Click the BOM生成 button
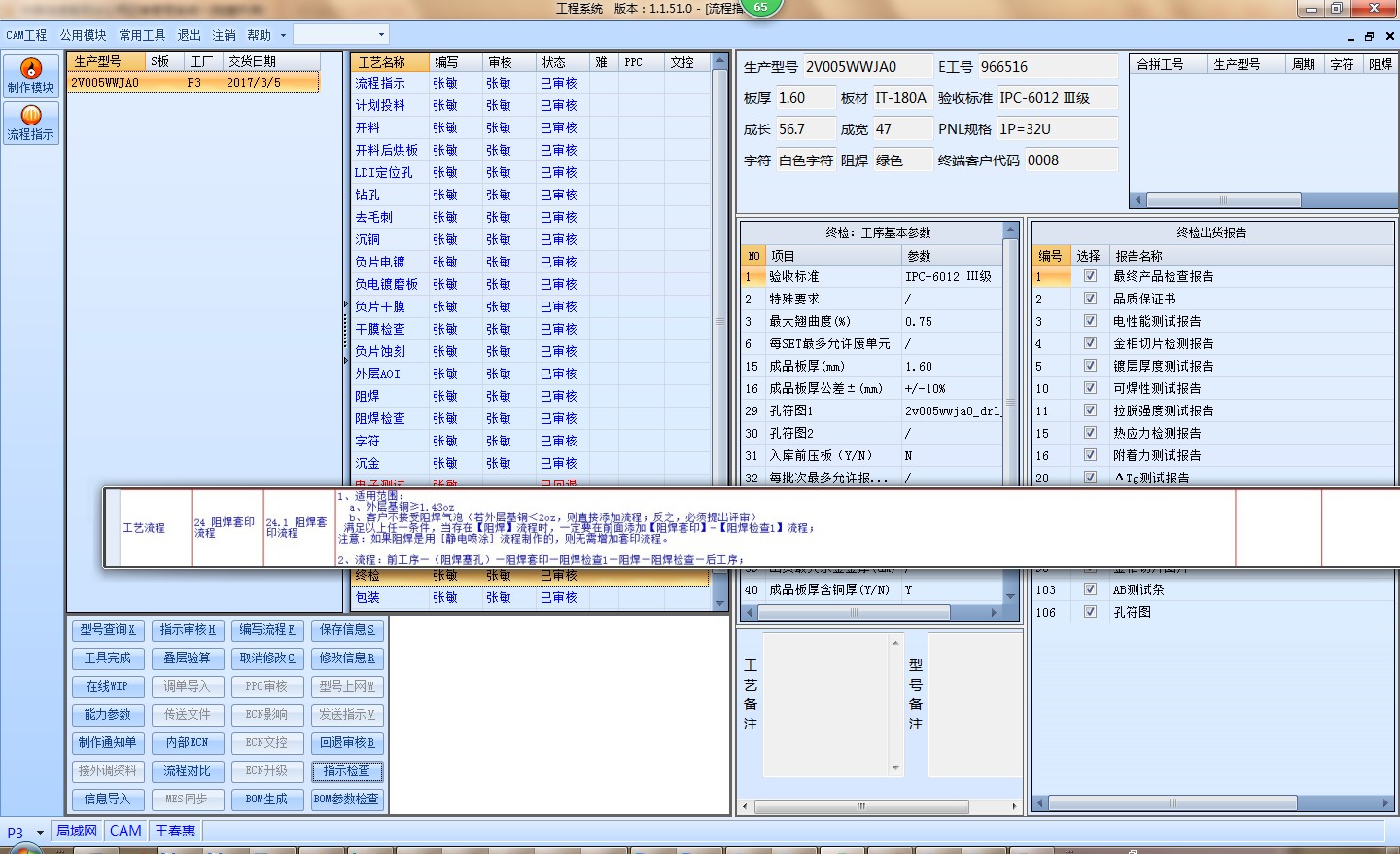1400x854 pixels. point(267,800)
